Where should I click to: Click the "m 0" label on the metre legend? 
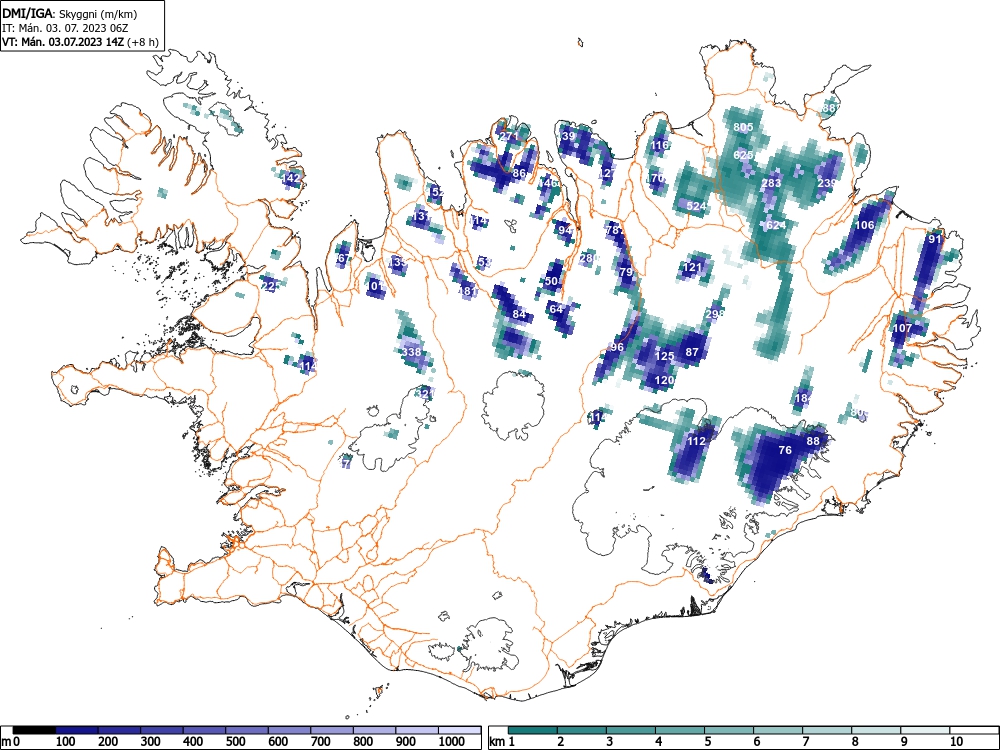click(x=11, y=742)
